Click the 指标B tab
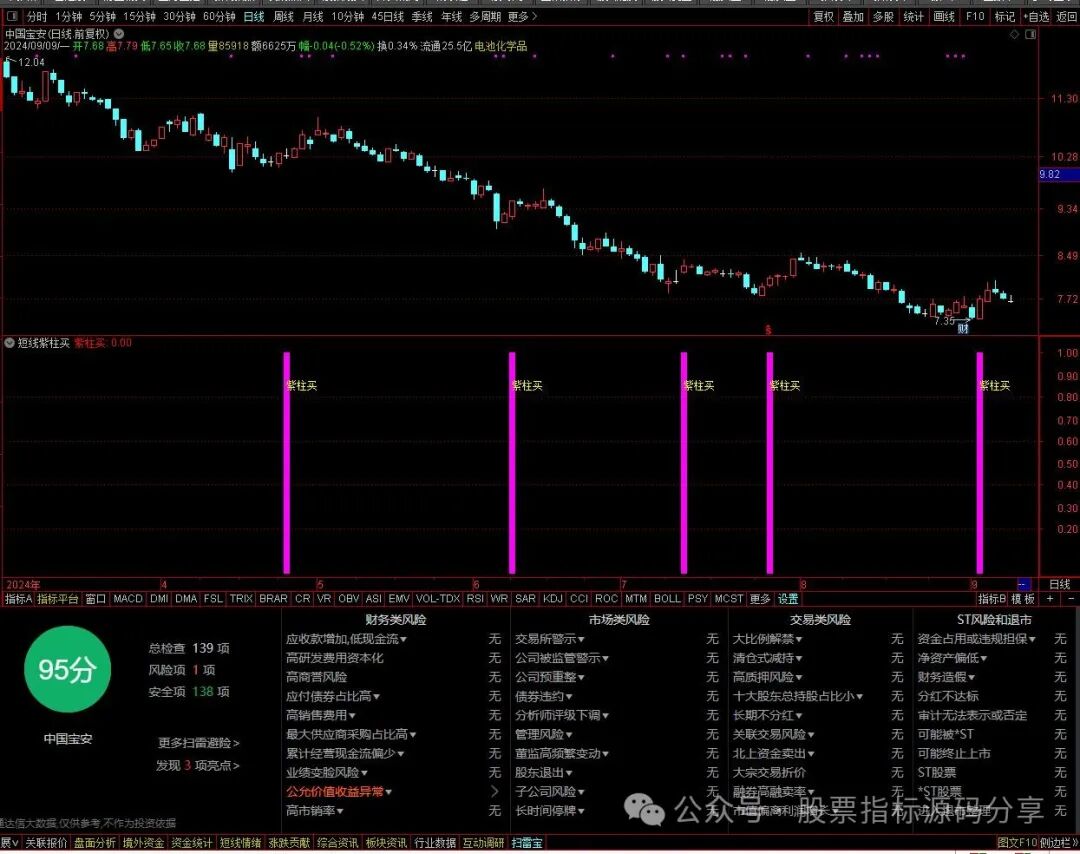The image size is (1080, 854). pos(992,599)
